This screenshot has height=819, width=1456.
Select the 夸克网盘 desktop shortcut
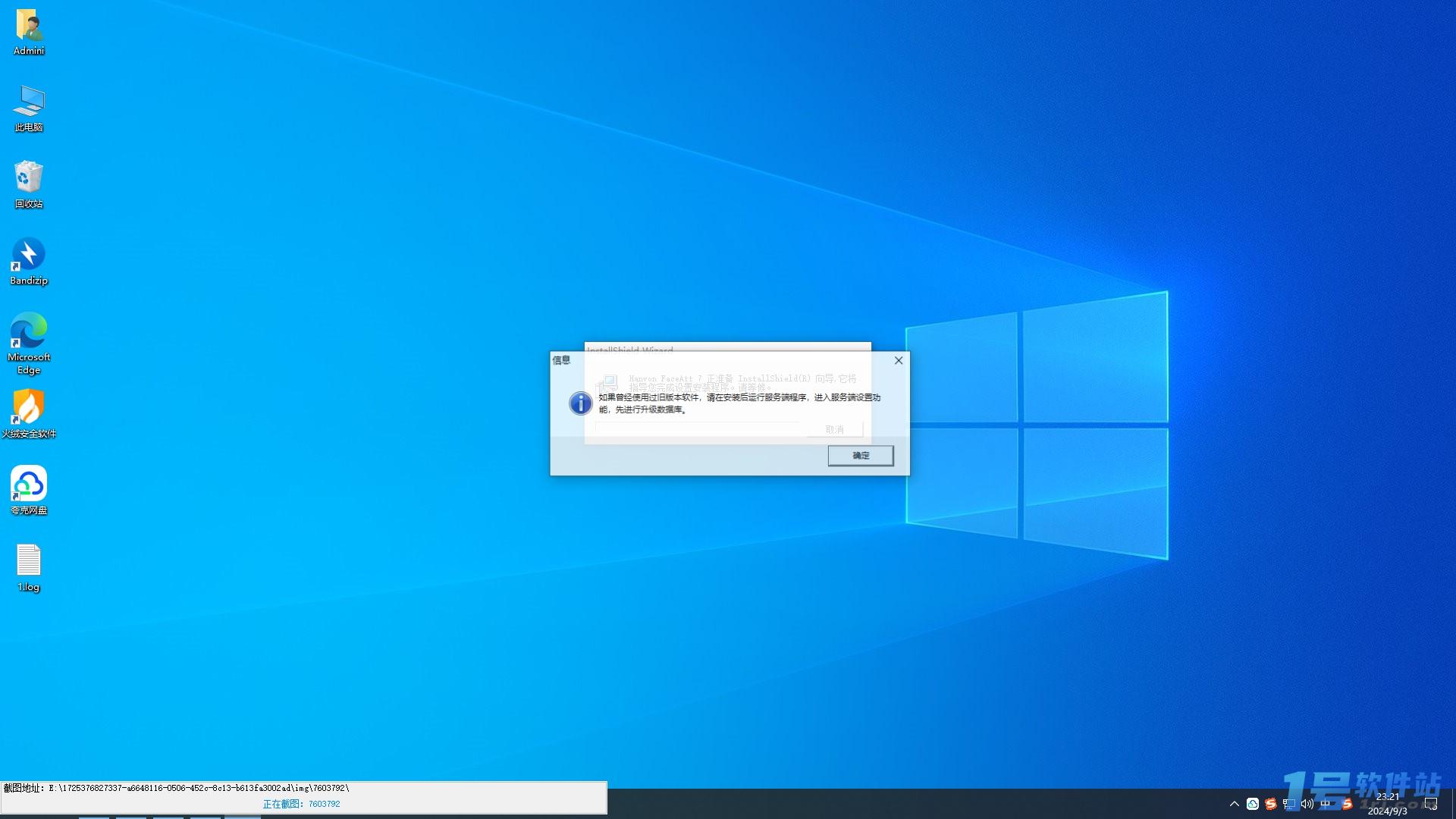(29, 491)
